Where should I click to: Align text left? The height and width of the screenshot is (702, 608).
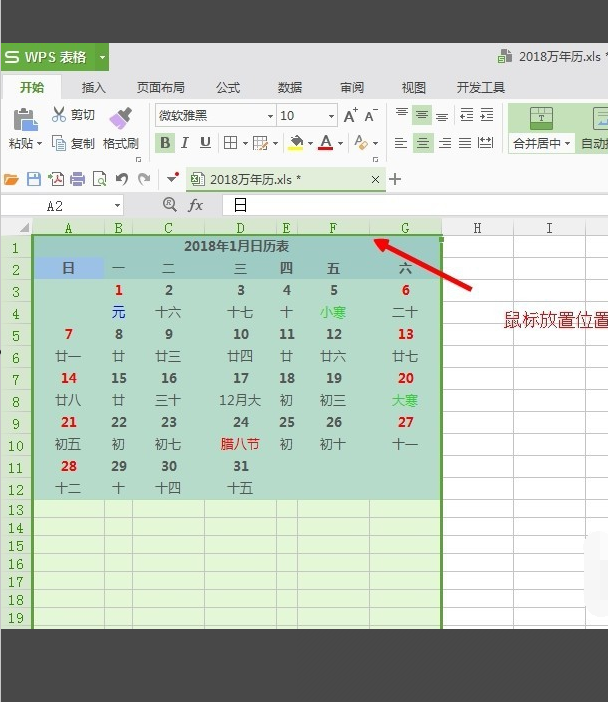point(401,143)
